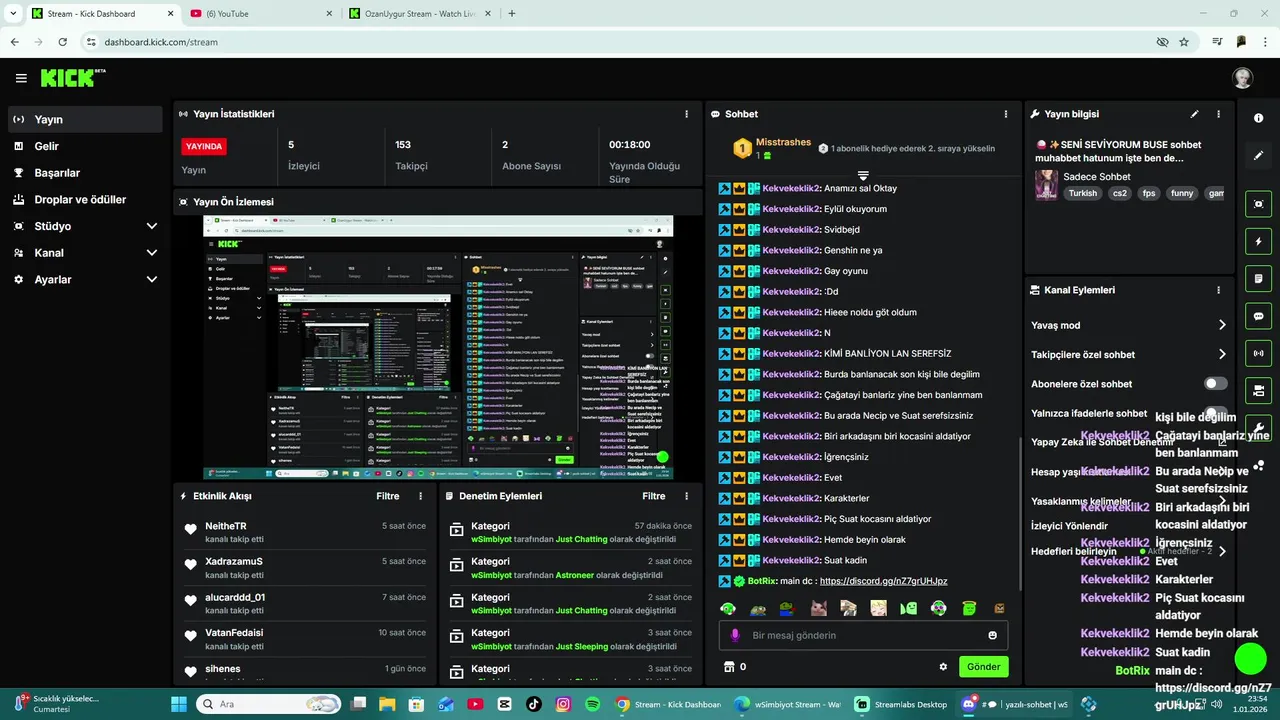
Task: Toggle Abonelere özel sohbet switch
Action: (x=1215, y=384)
